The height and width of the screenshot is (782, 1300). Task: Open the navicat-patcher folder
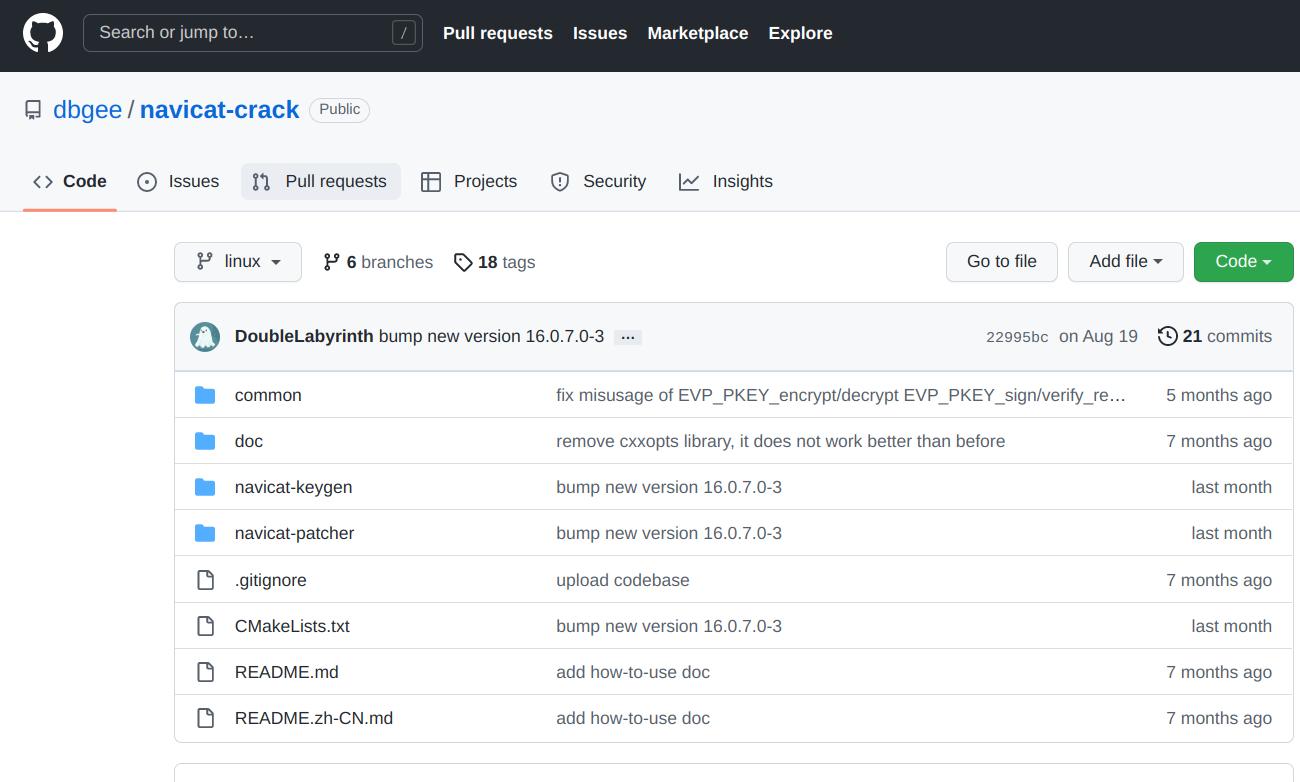295,533
